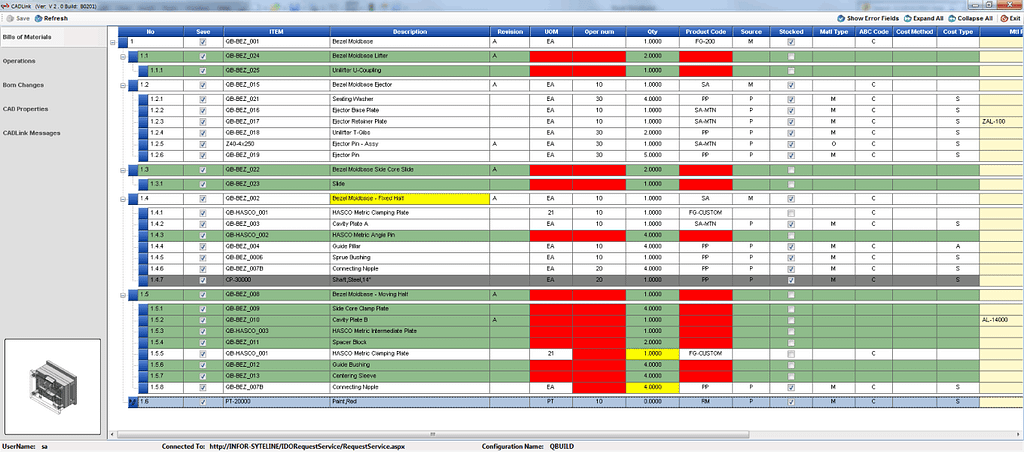Viewport: 1024px width, 452px height.
Task: Click cell ZAL-100 in row 1.2.3
Action: click(1001, 121)
